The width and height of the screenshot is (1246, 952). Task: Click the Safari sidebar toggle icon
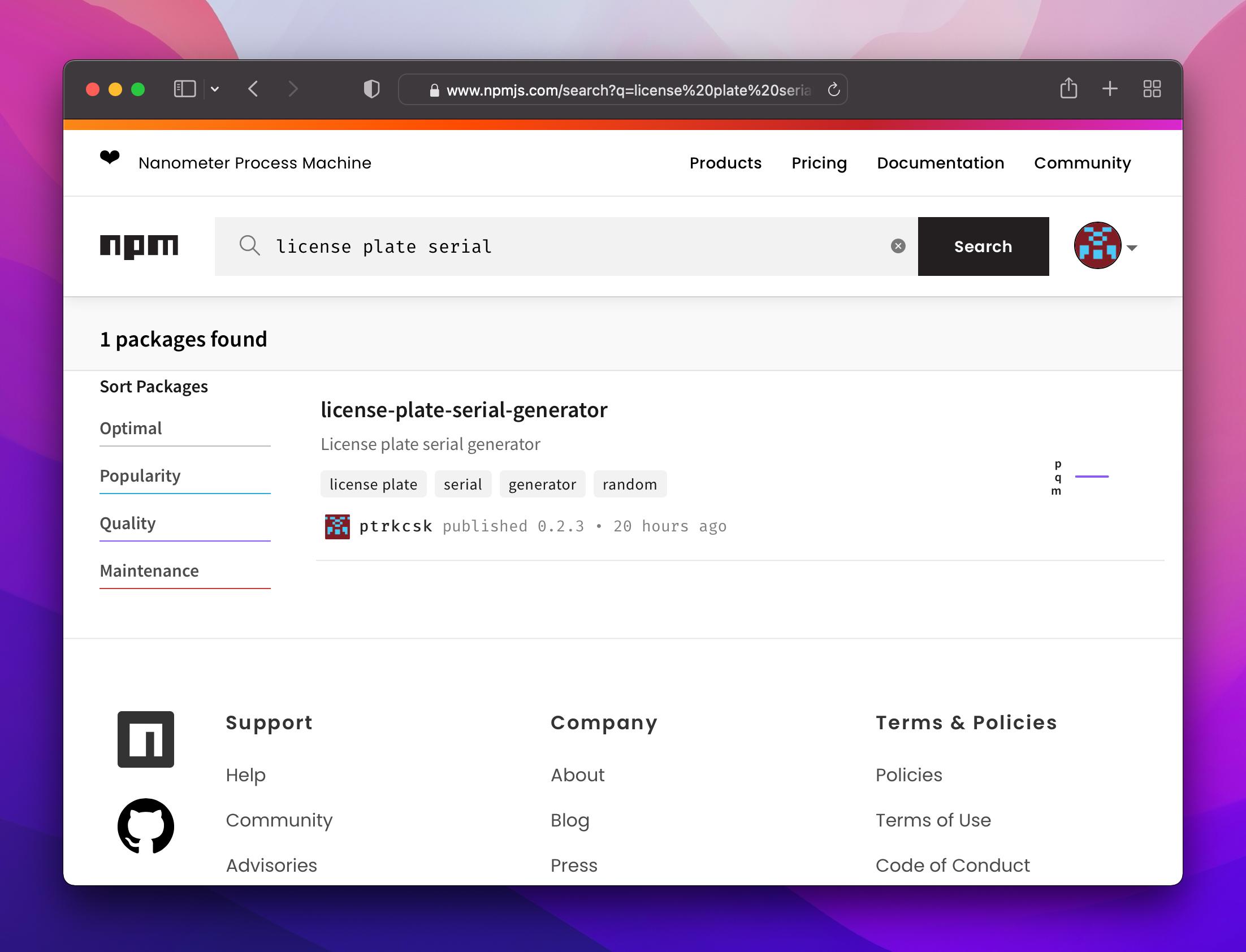tap(185, 89)
